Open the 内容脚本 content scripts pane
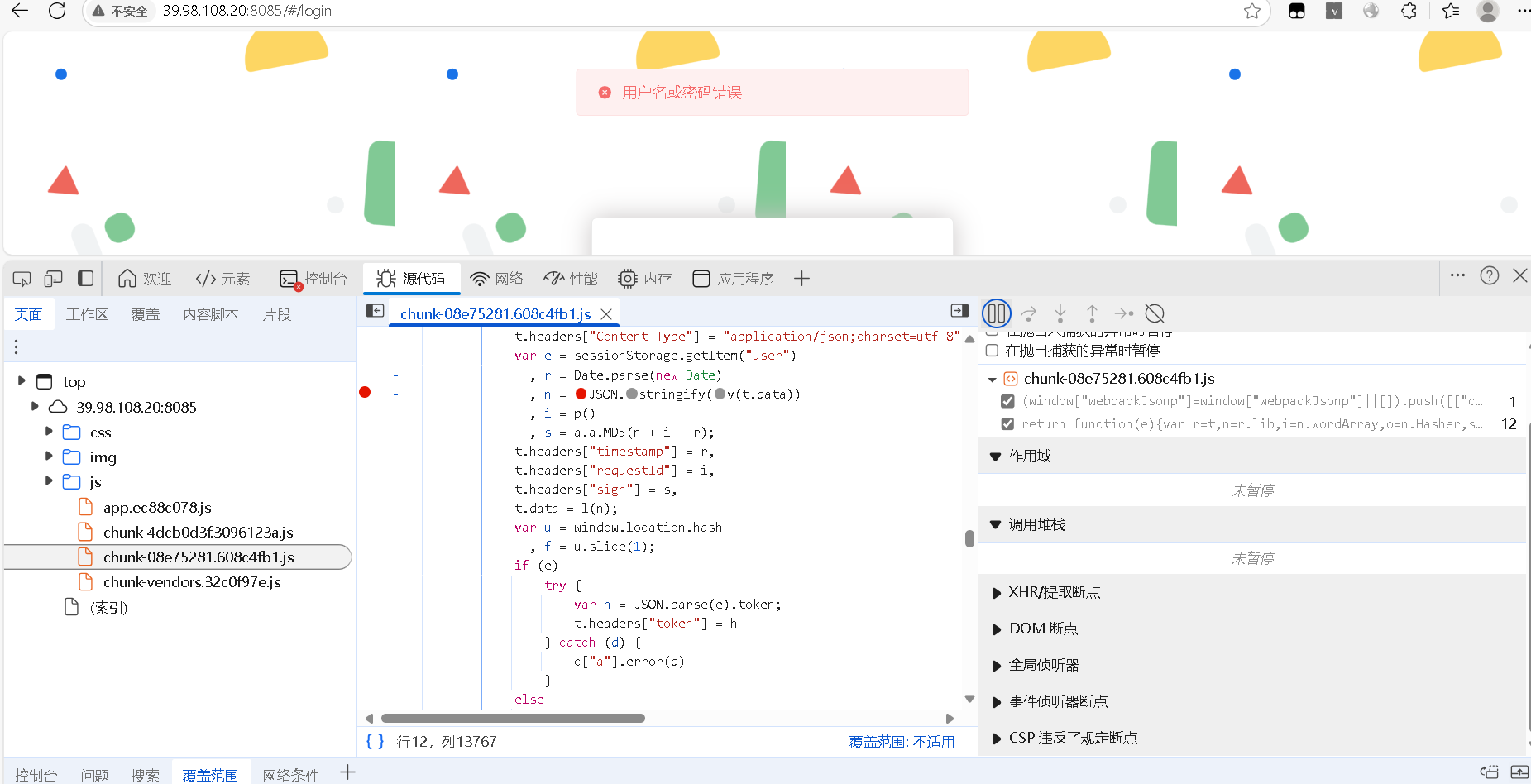 (211, 314)
